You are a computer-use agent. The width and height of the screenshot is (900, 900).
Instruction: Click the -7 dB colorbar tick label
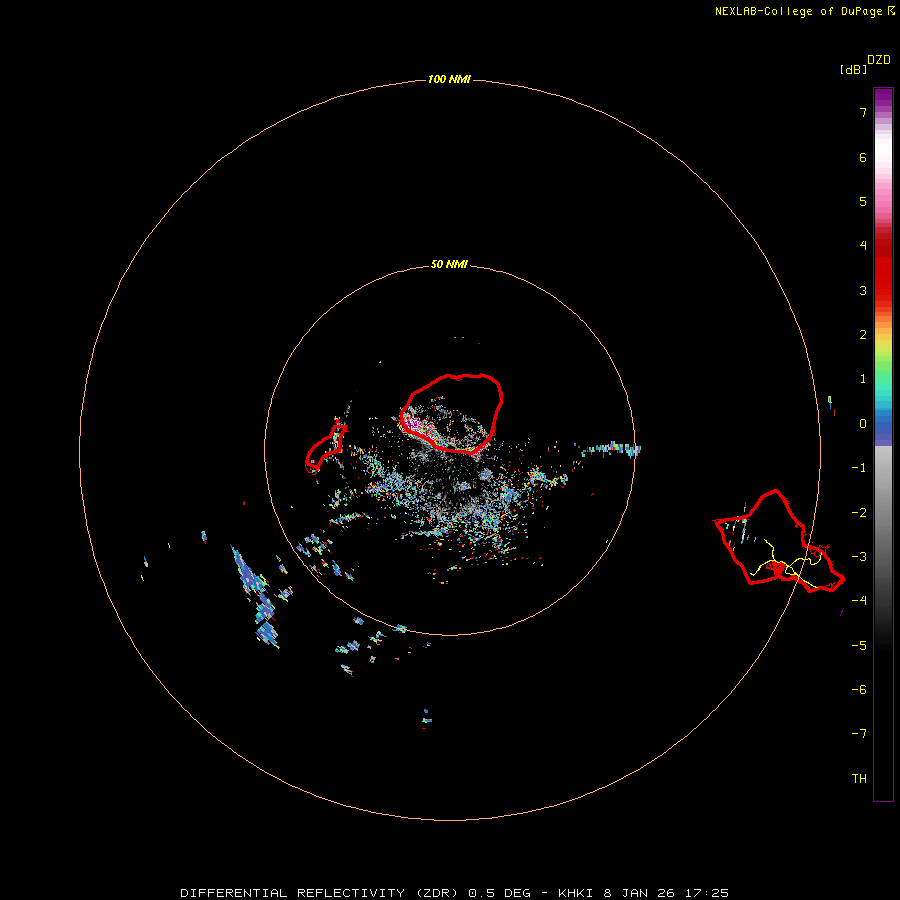[859, 734]
